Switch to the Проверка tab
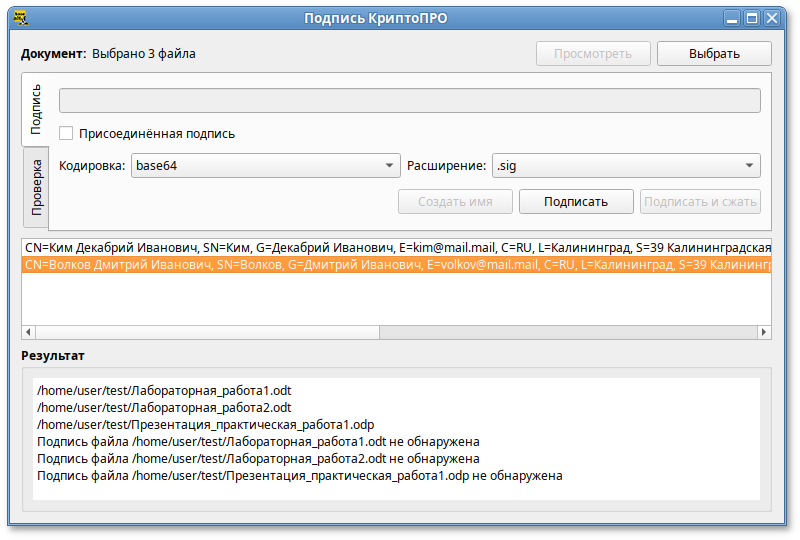This screenshot has width=800, height=540. [x=36, y=187]
